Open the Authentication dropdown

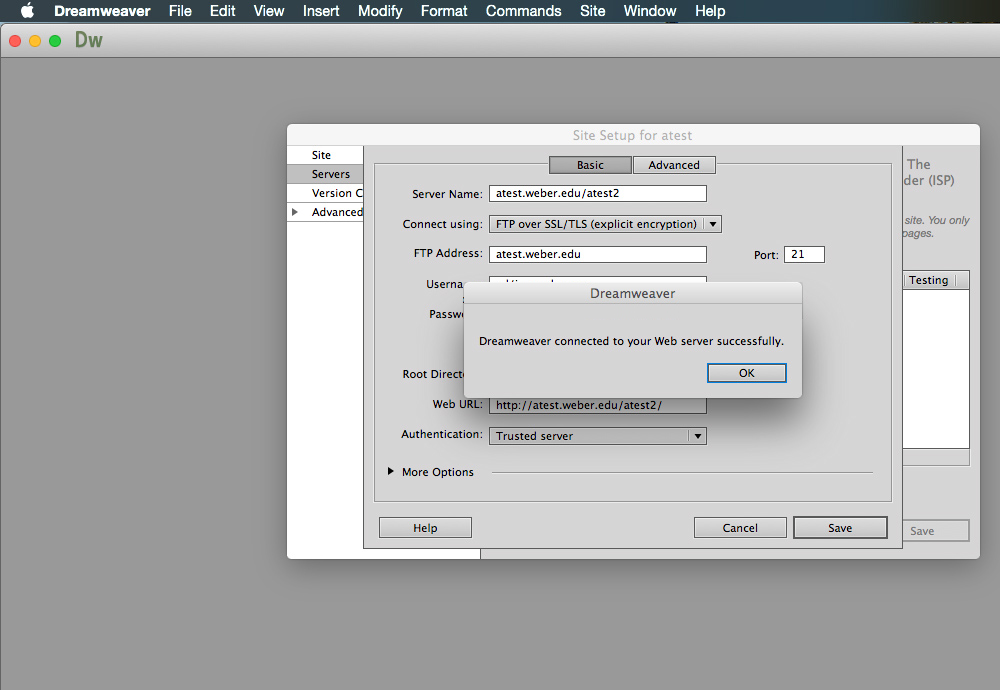tap(597, 436)
